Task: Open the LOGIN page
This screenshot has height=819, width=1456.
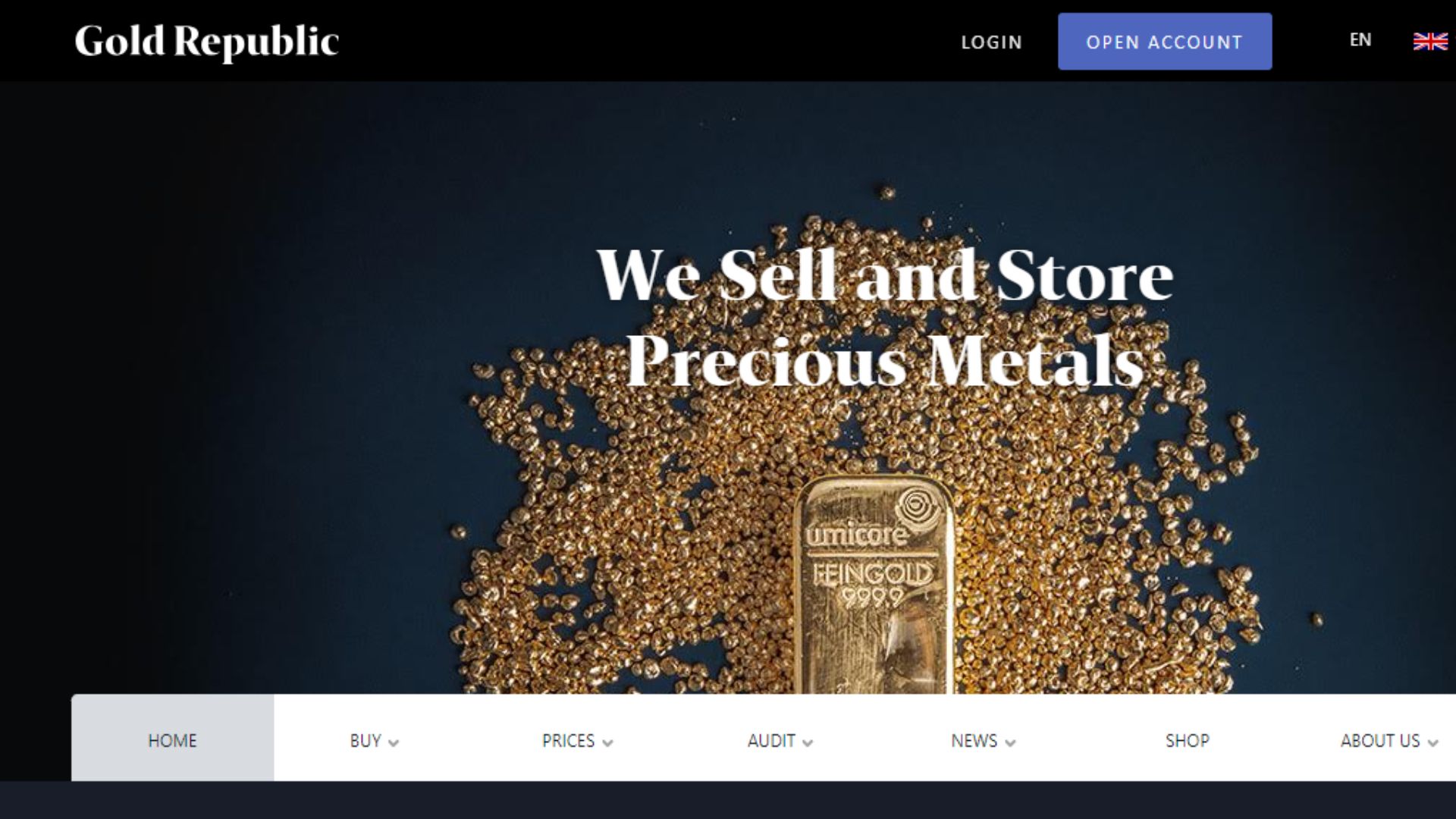Action: (x=992, y=42)
